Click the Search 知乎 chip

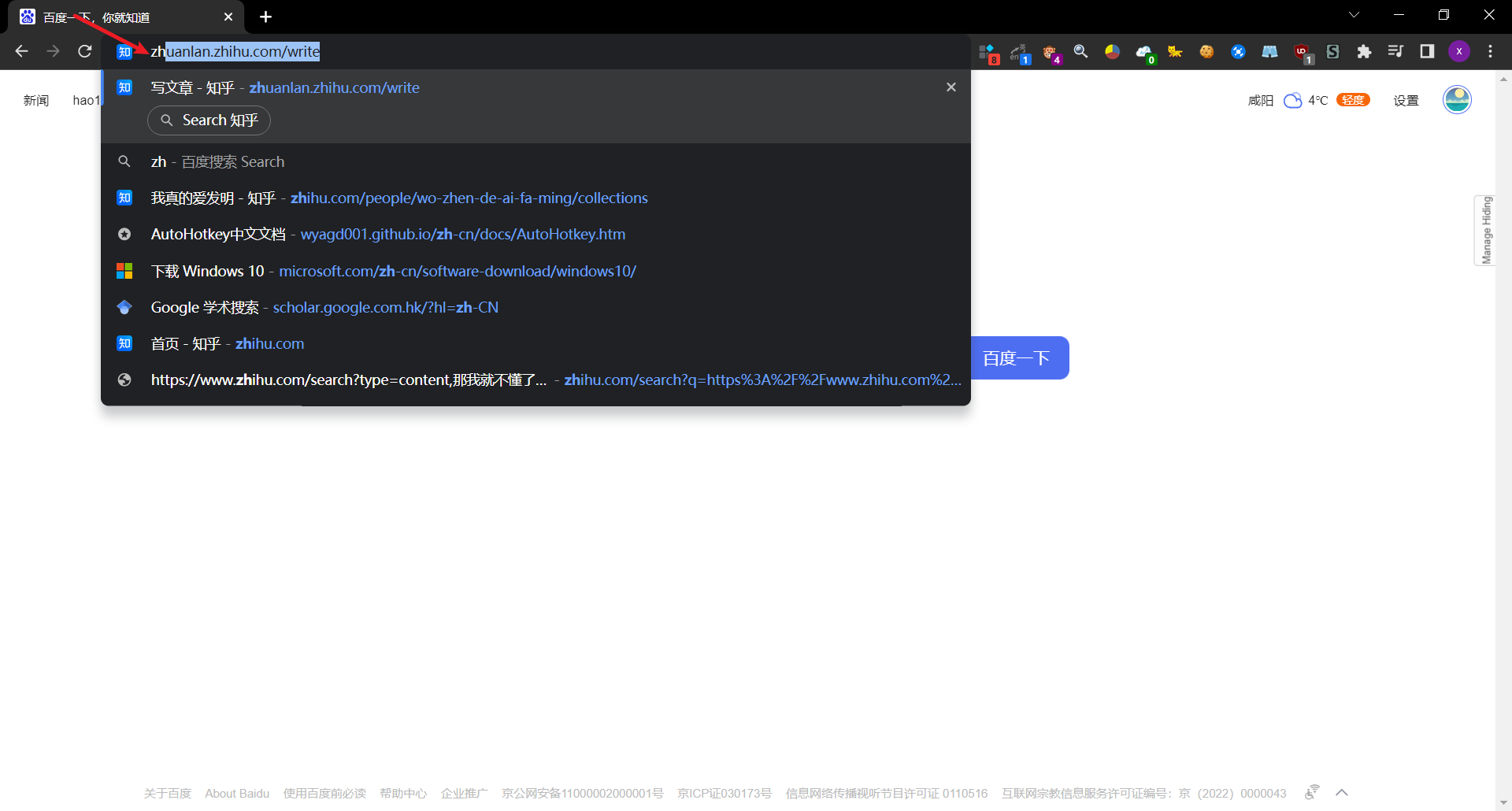pos(209,120)
